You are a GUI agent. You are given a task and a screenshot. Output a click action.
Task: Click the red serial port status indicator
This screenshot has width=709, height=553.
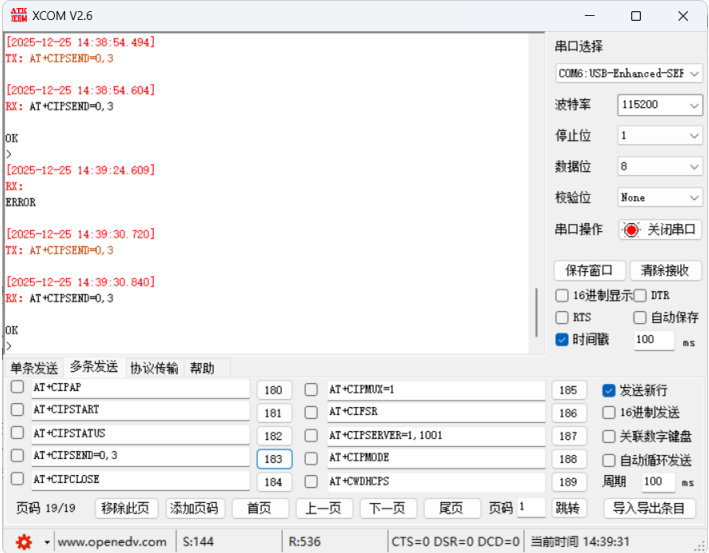(x=631, y=230)
